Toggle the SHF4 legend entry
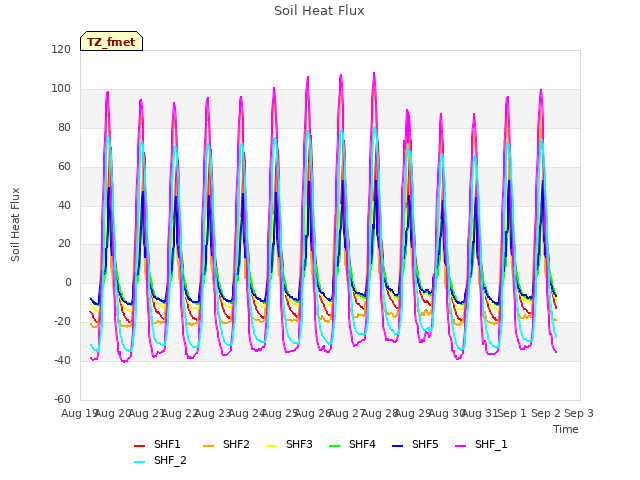This screenshot has height=480, width=640. (x=352, y=444)
